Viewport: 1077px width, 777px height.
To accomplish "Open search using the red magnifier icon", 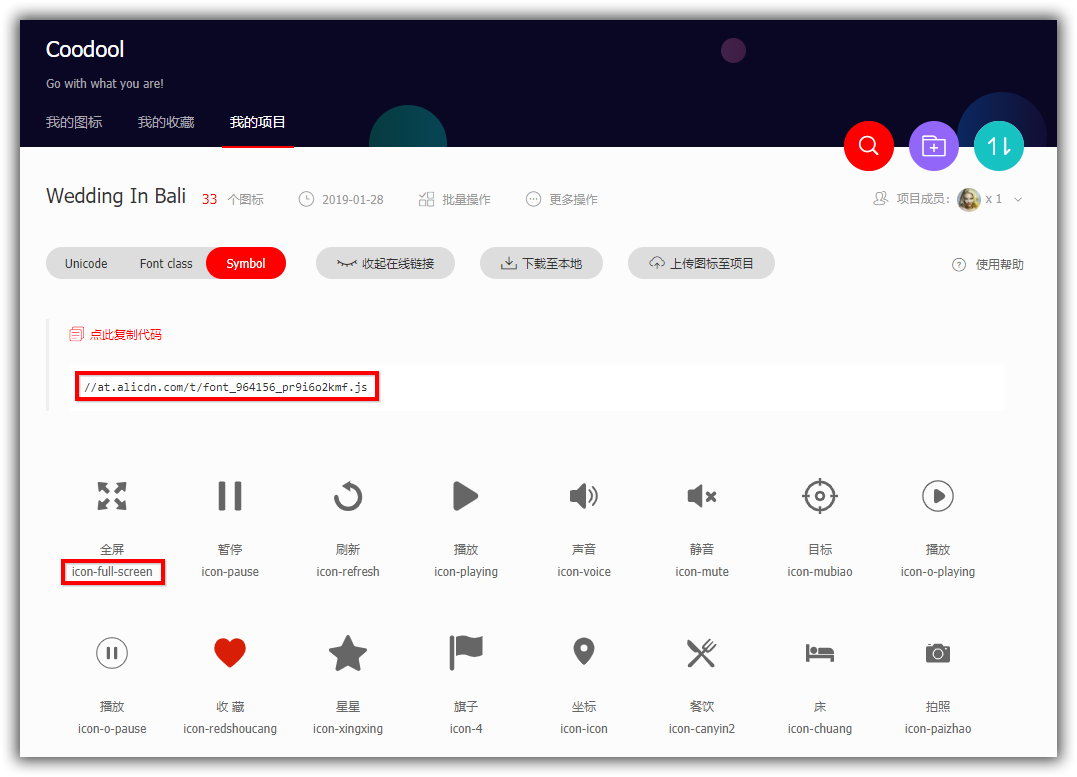I will [868, 146].
